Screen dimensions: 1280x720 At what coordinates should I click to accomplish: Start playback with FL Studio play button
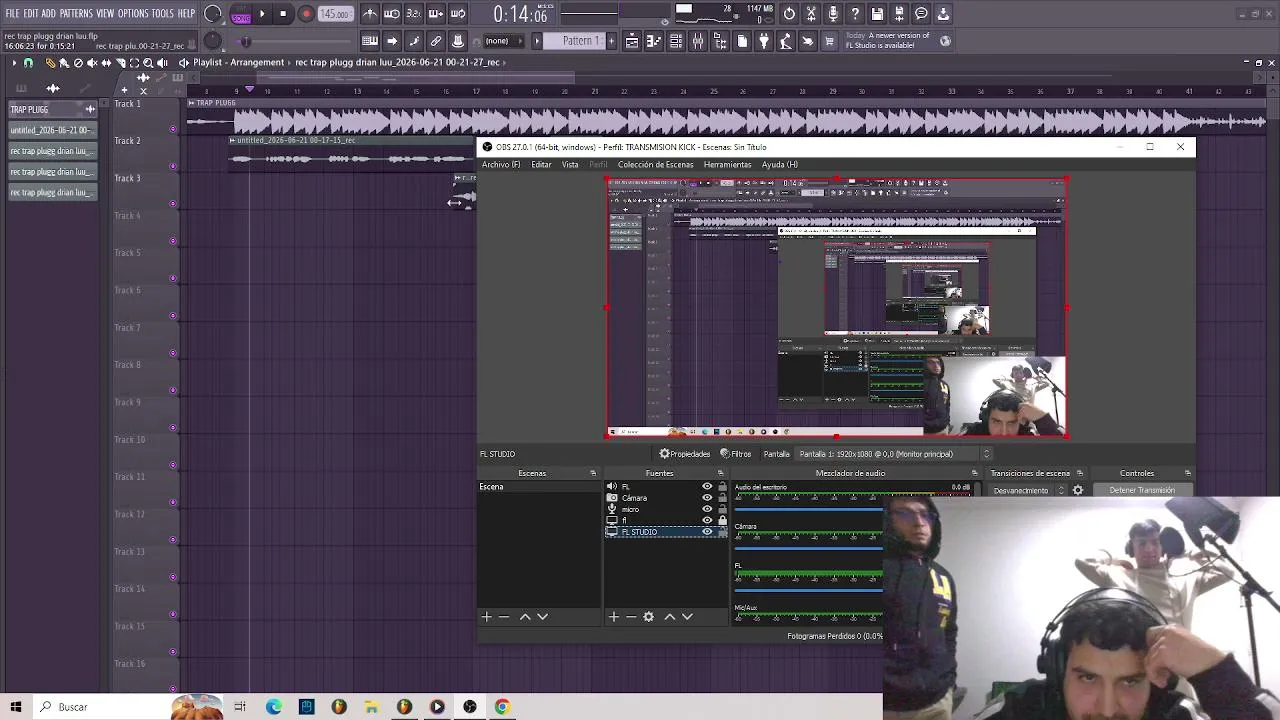click(x=262, y=14)
